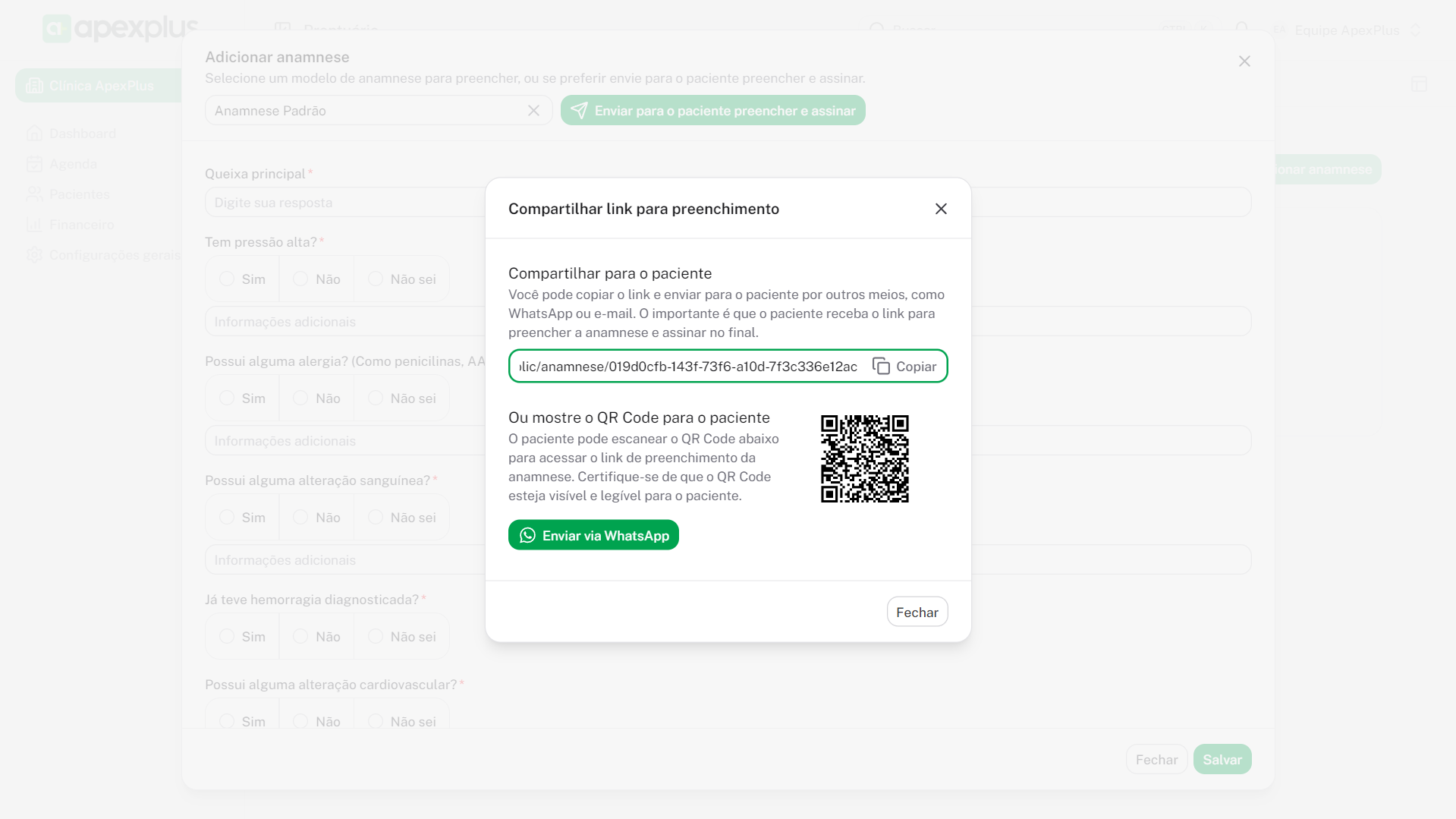Viewport: 1456px width, 819px height.
Task: Close the share link dialog with X
Action: pos(941,209)
